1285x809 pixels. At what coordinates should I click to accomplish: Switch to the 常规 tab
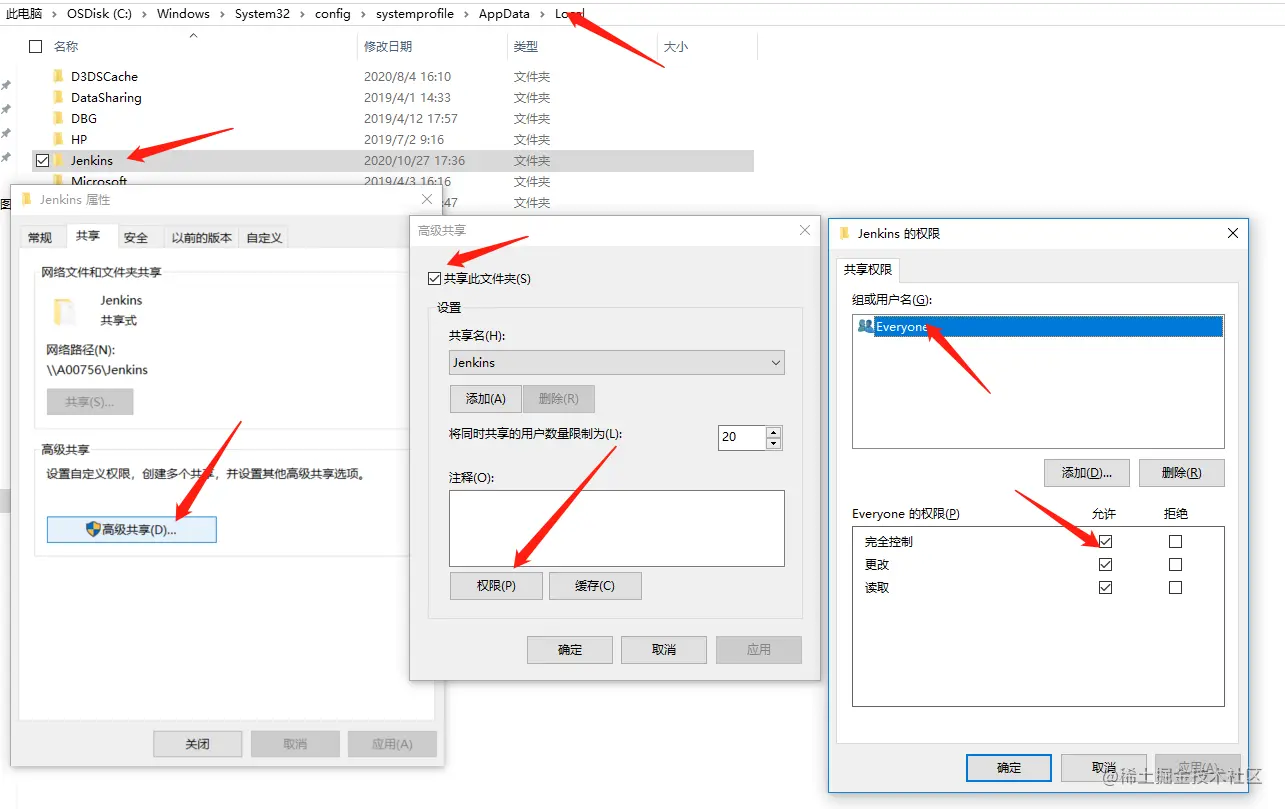(x=40, y=237)
